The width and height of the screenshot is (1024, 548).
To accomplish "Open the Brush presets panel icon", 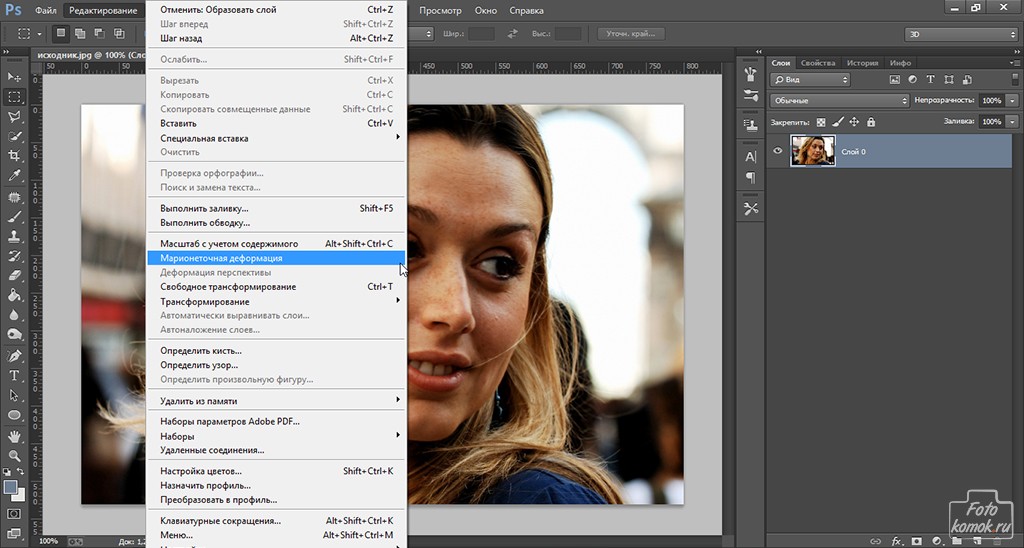I will coord(751,74).
